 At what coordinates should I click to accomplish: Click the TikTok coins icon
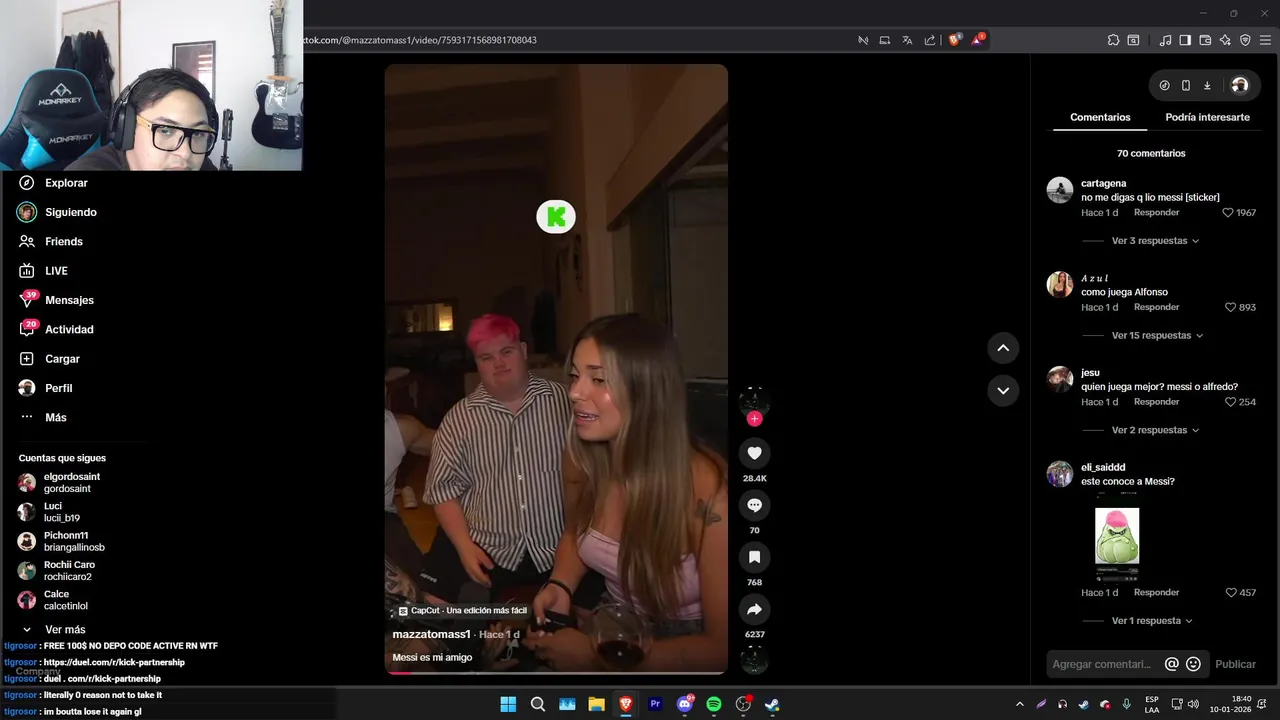[x=1164, y=85]
